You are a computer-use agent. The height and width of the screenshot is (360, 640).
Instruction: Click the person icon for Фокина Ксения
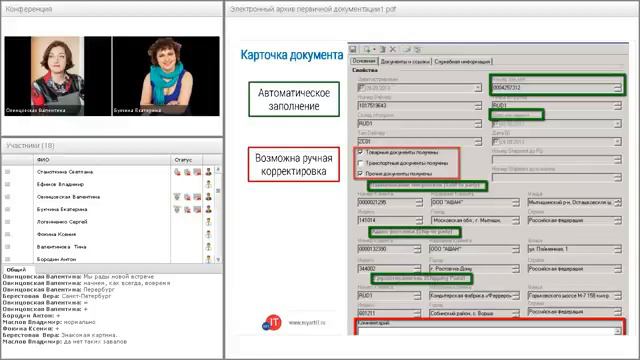(x=209, y=234)
